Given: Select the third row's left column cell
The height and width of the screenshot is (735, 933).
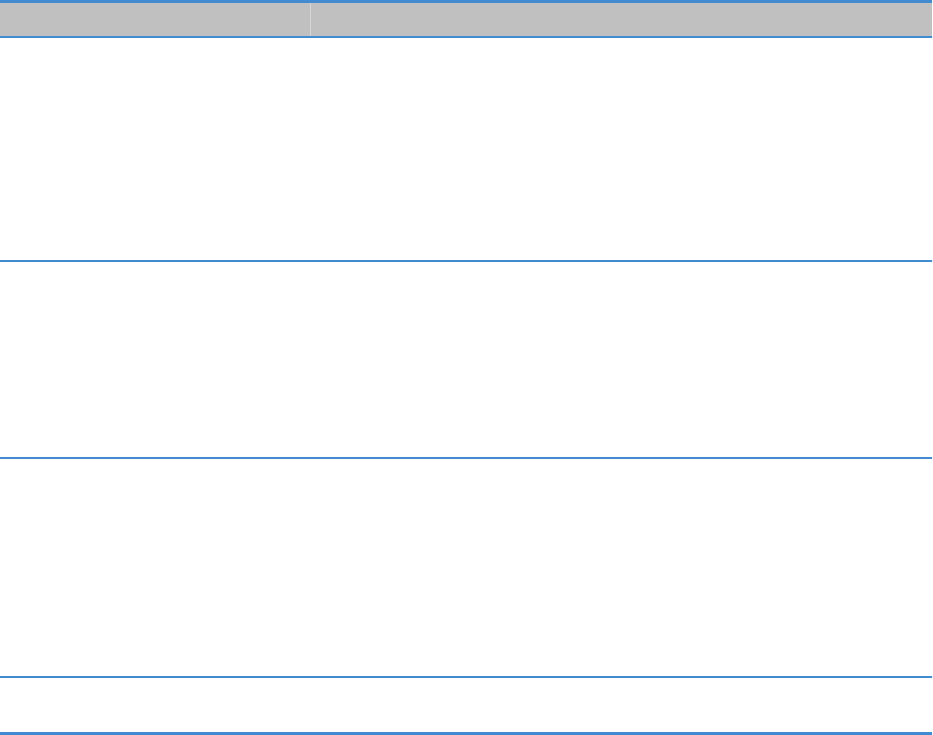Looking at the screenshot, I should [x=155, y=568].
